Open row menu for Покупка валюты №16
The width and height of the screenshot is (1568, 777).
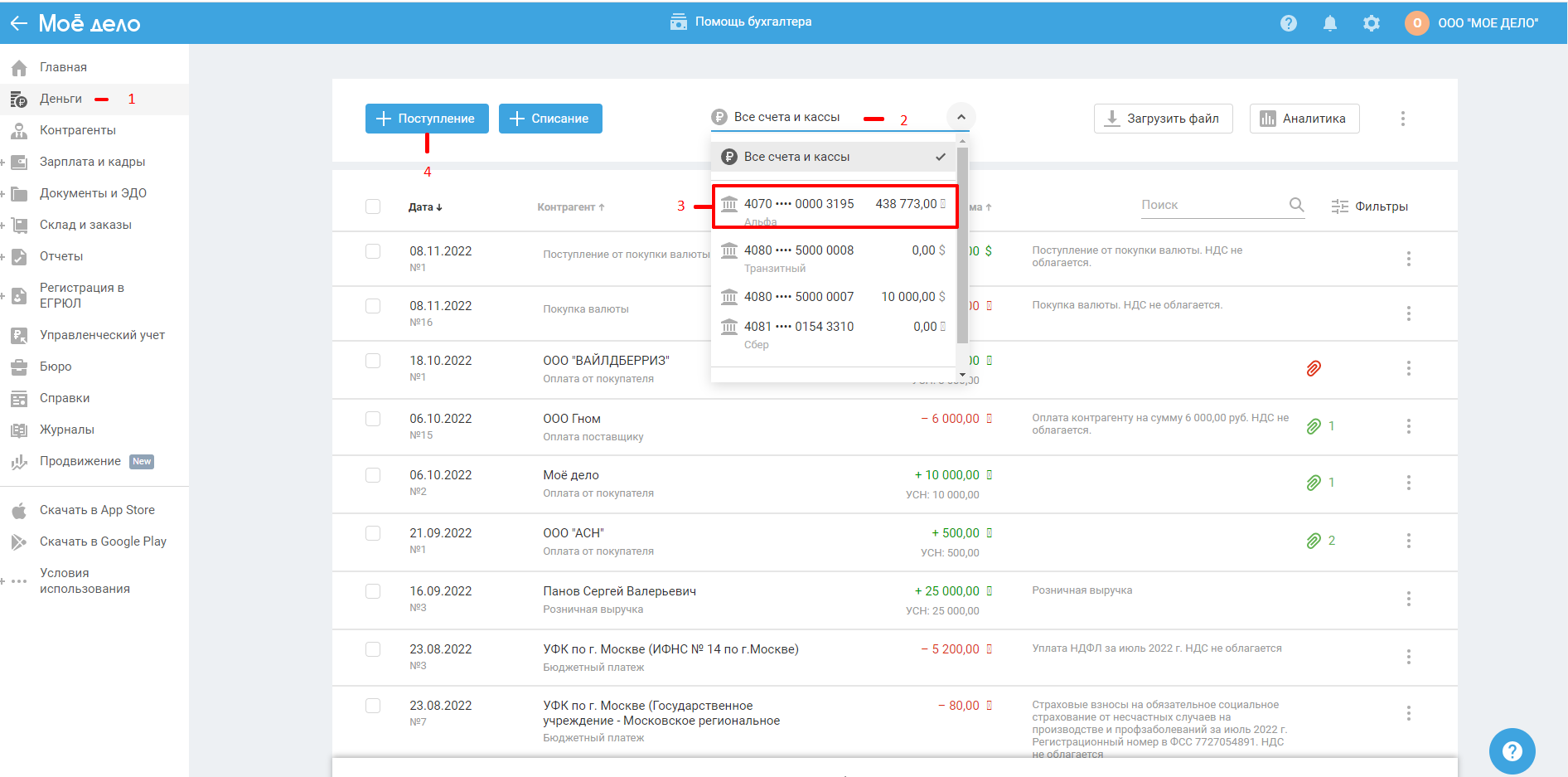(x=1408, y=313)
